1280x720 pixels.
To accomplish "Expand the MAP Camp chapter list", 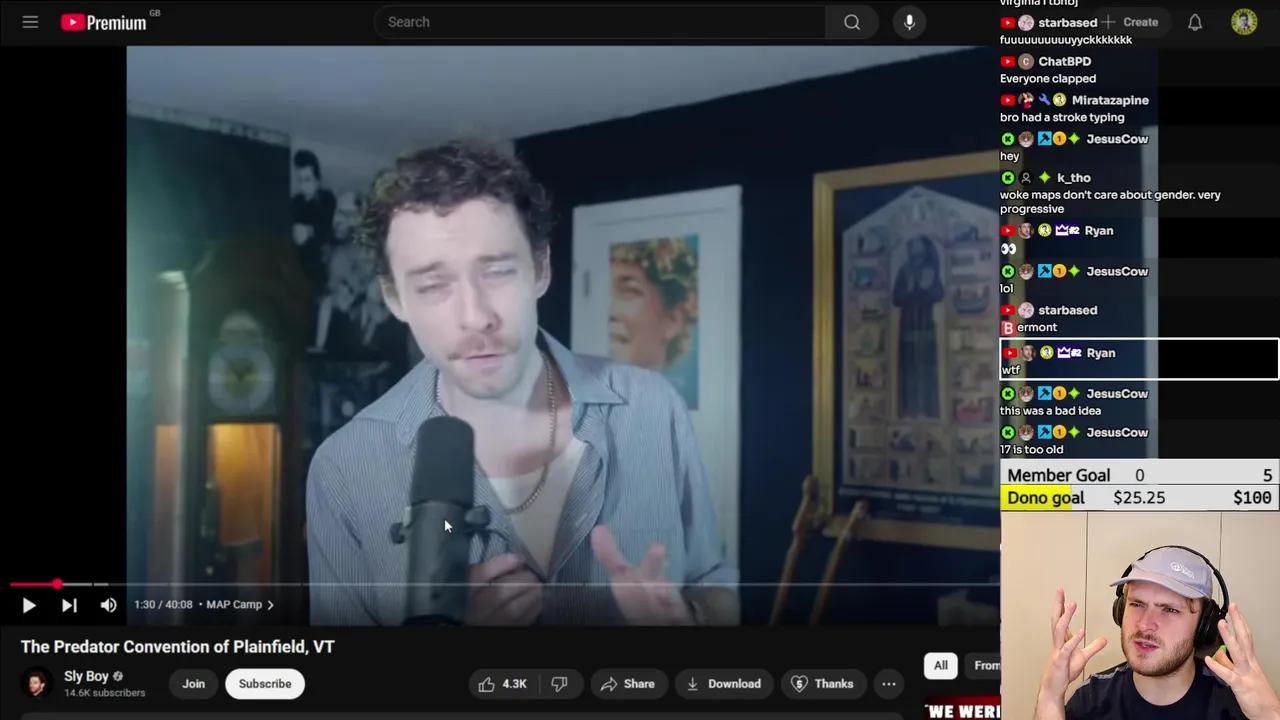I will [240, 604].
